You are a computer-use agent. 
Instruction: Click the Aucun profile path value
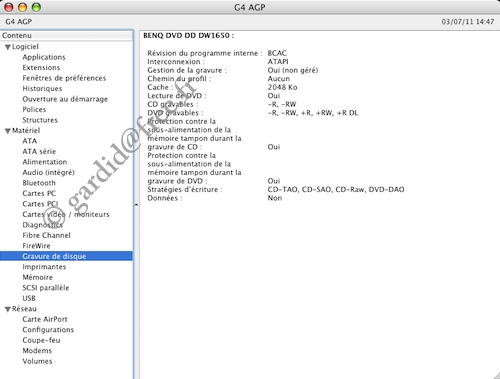(279, 79)
